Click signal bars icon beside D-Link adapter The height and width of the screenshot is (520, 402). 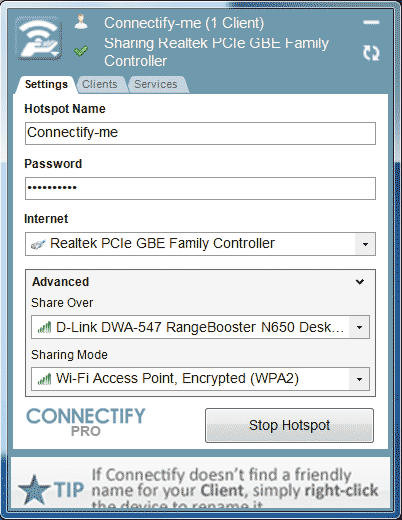(x=44, y=328)
